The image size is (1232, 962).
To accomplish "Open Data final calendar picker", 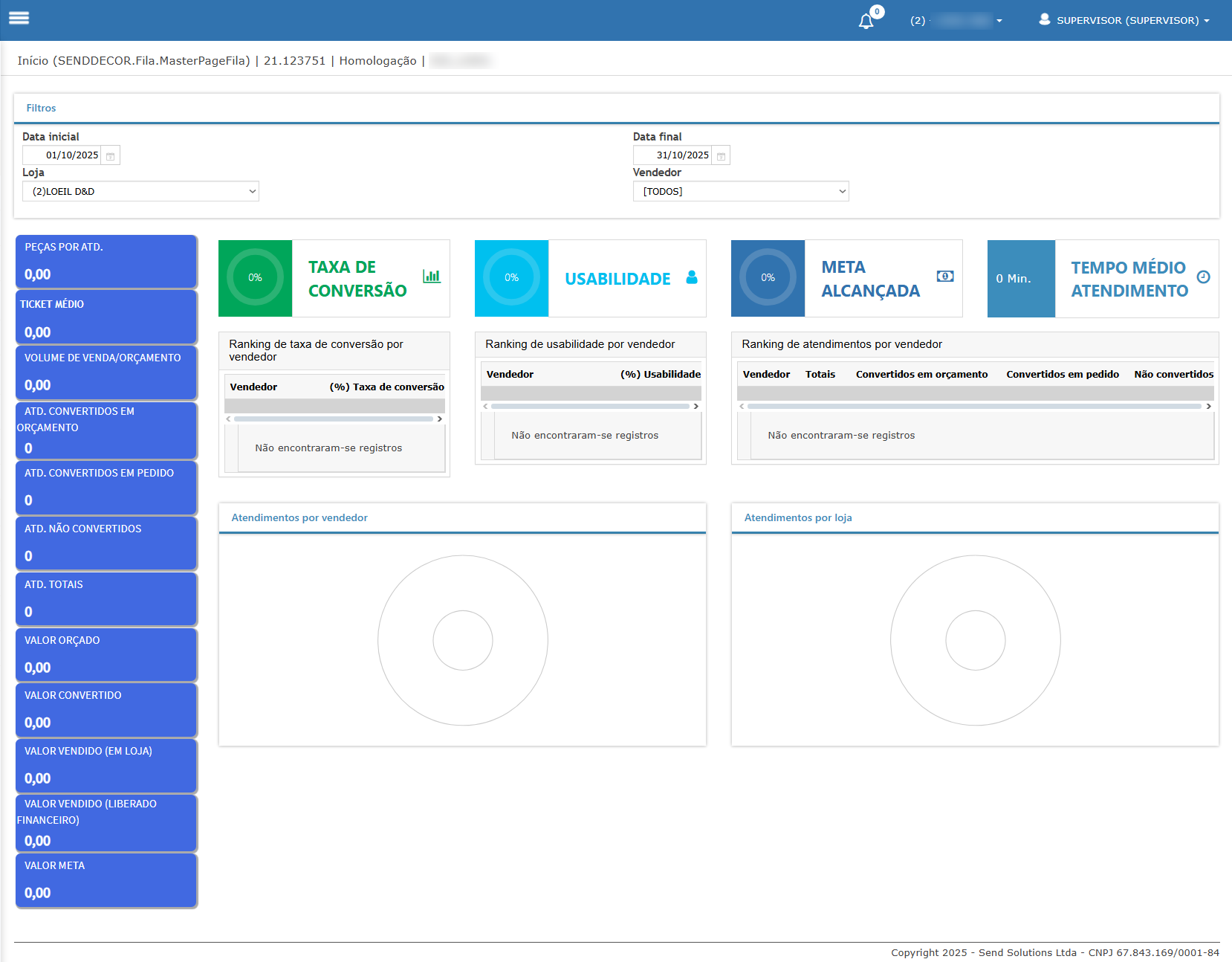I will 721,156.
